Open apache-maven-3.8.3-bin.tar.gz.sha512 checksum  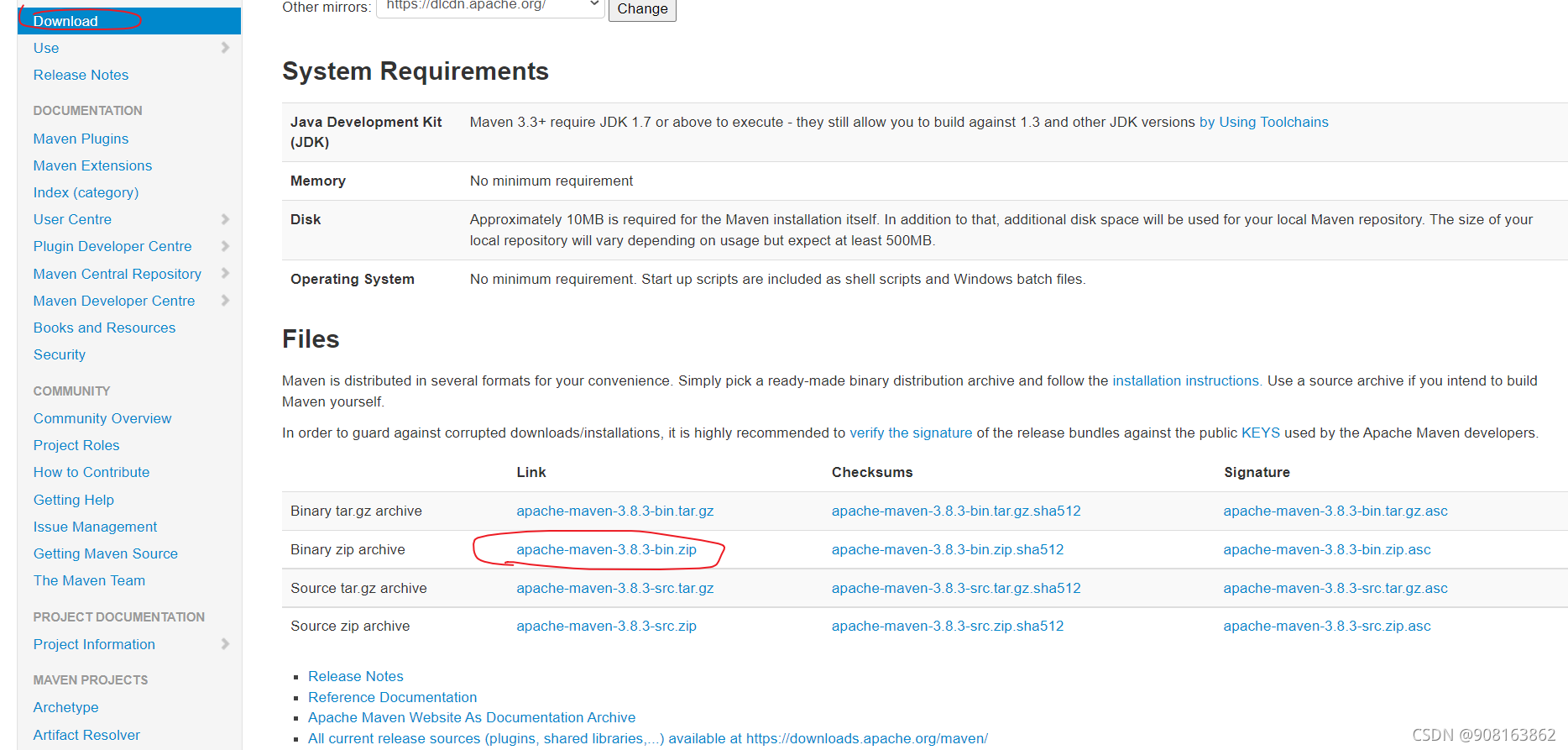pos(956,511)
